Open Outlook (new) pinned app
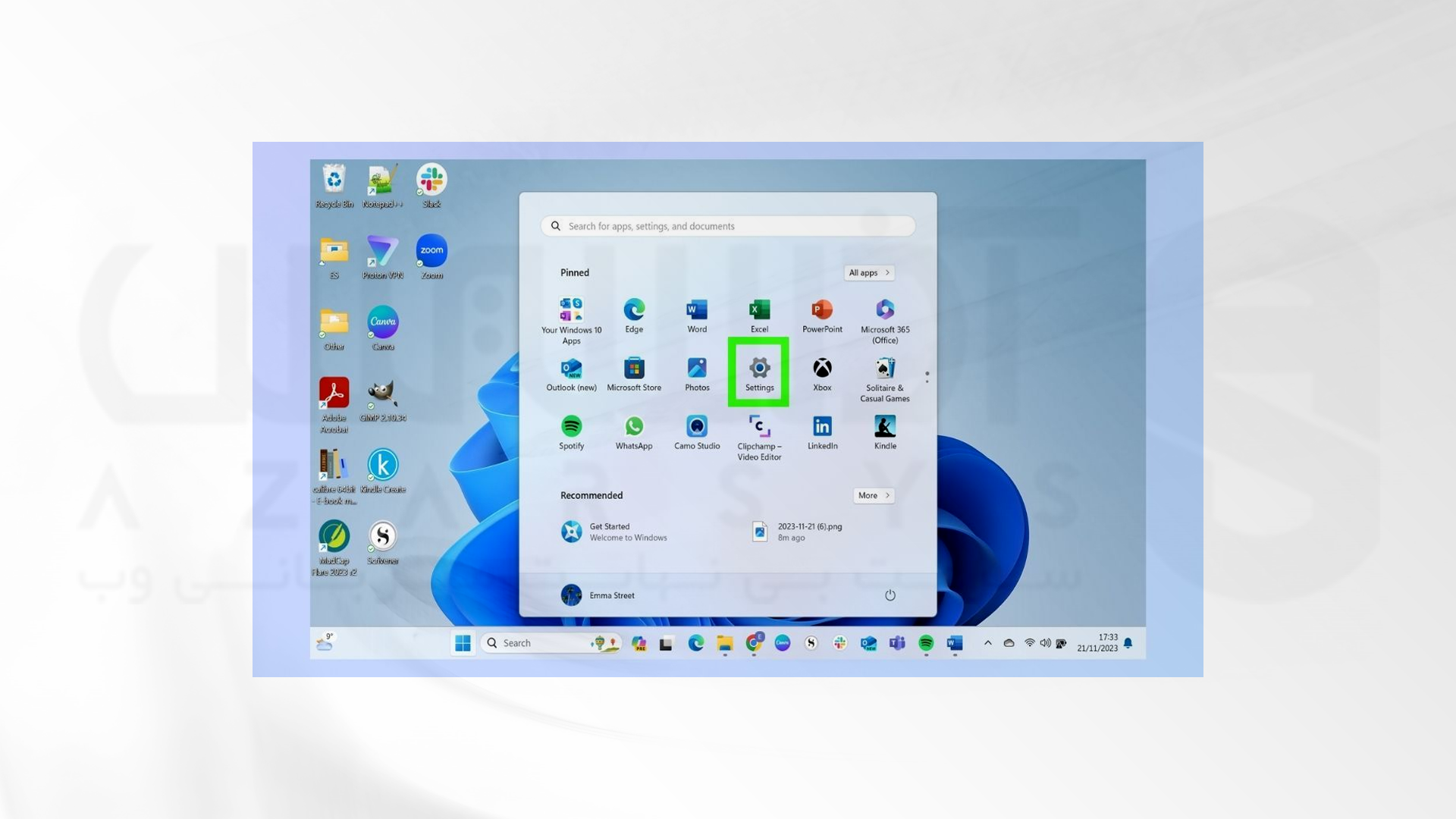The width and height of the screenshot is (1456, 819). click(x=571, y=374)
